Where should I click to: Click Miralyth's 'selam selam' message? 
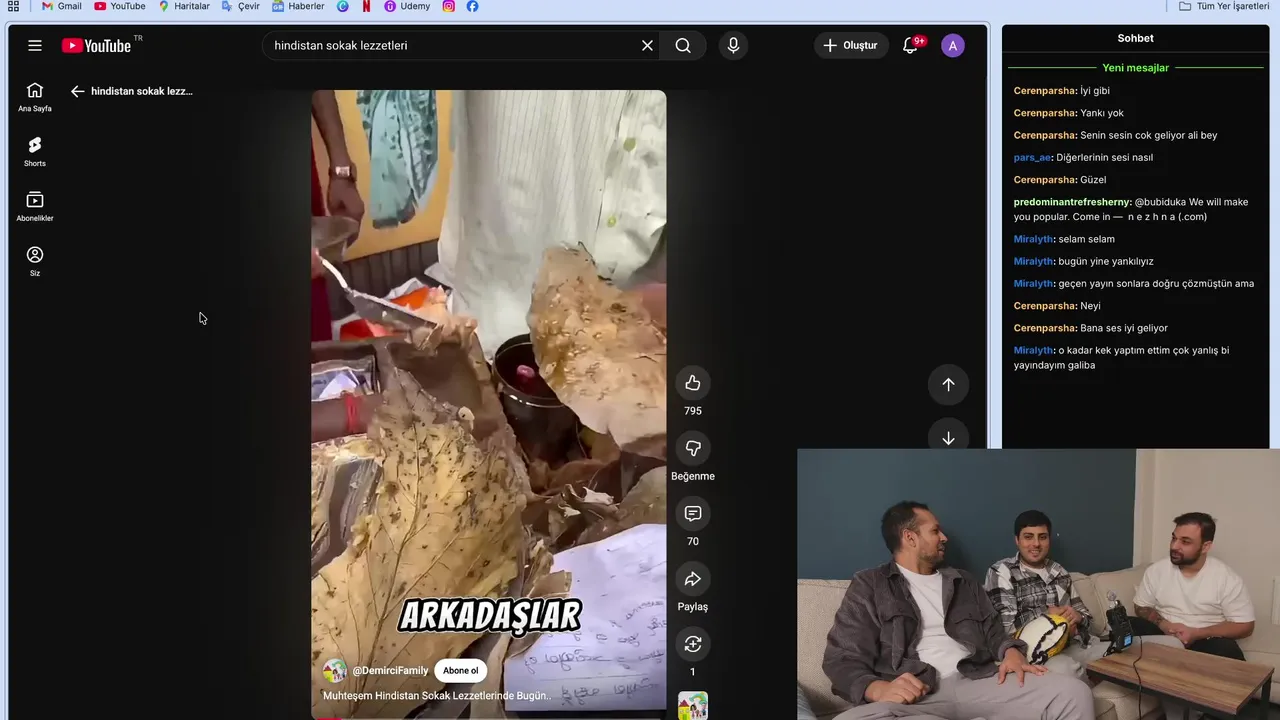1086,239
